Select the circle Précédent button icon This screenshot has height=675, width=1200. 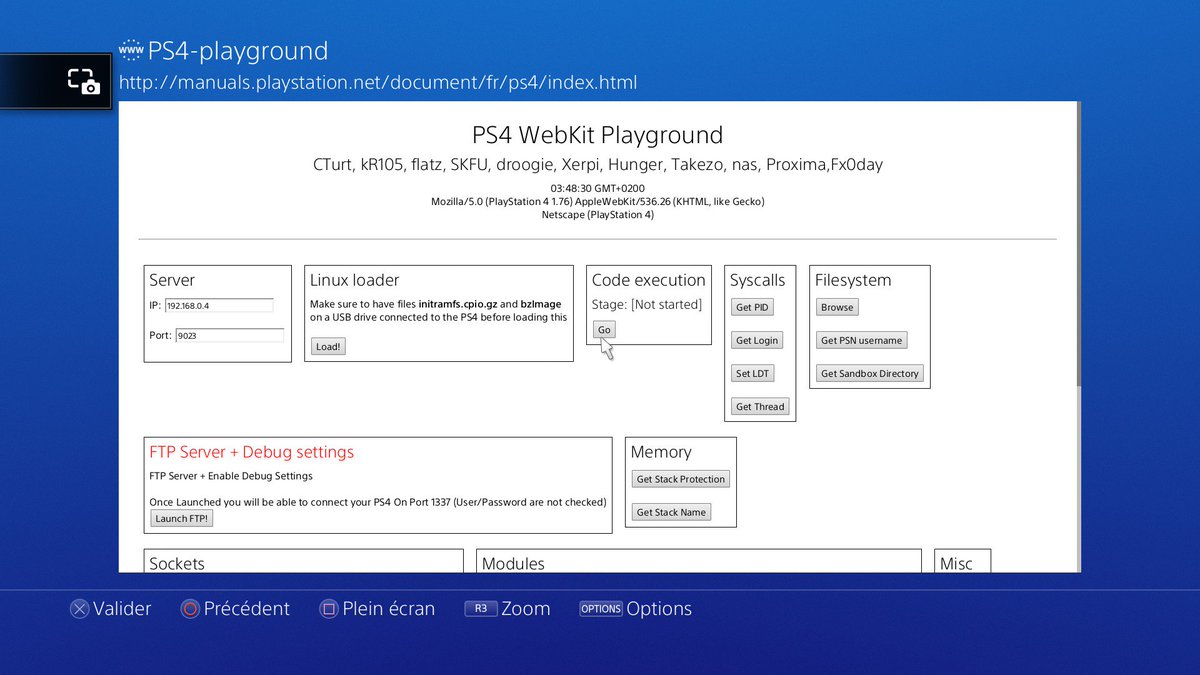(190, 609)
